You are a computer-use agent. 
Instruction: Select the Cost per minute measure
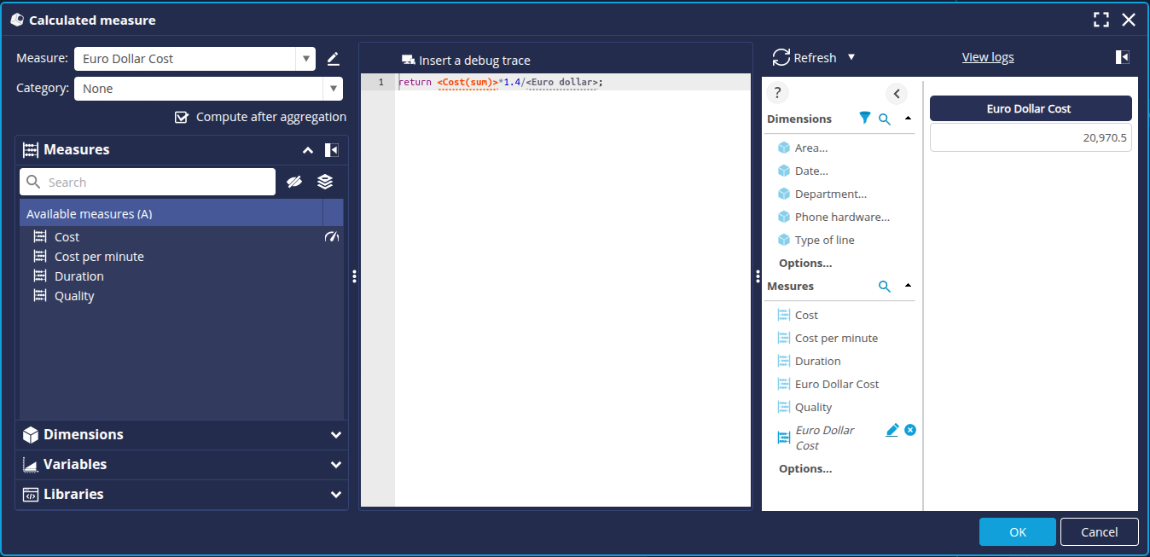click(99, 257)
